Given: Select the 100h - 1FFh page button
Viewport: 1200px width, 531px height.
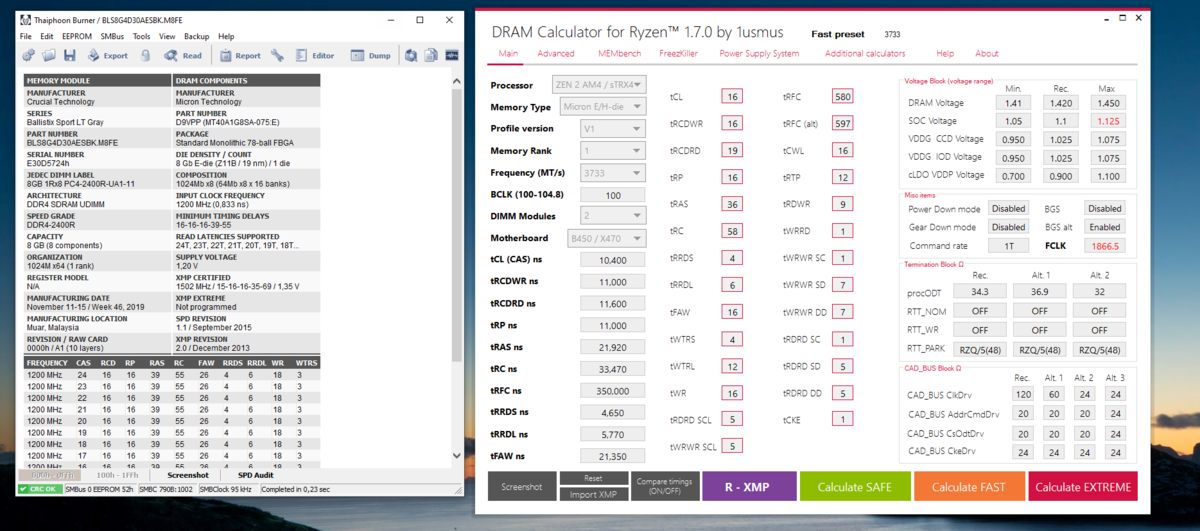Looking at the screenshot, I should 117,476.
